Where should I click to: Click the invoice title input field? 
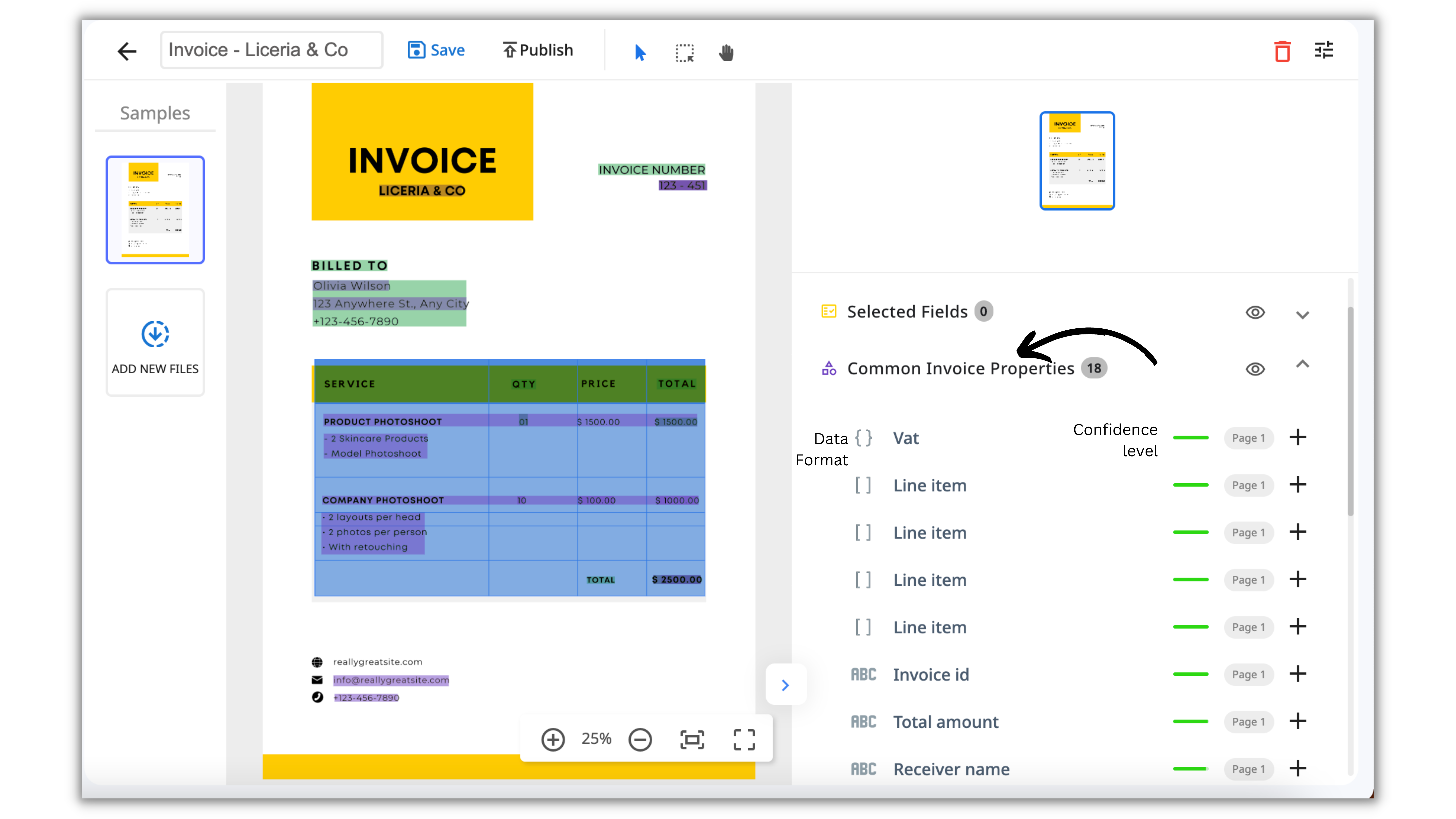coord(271,50)
